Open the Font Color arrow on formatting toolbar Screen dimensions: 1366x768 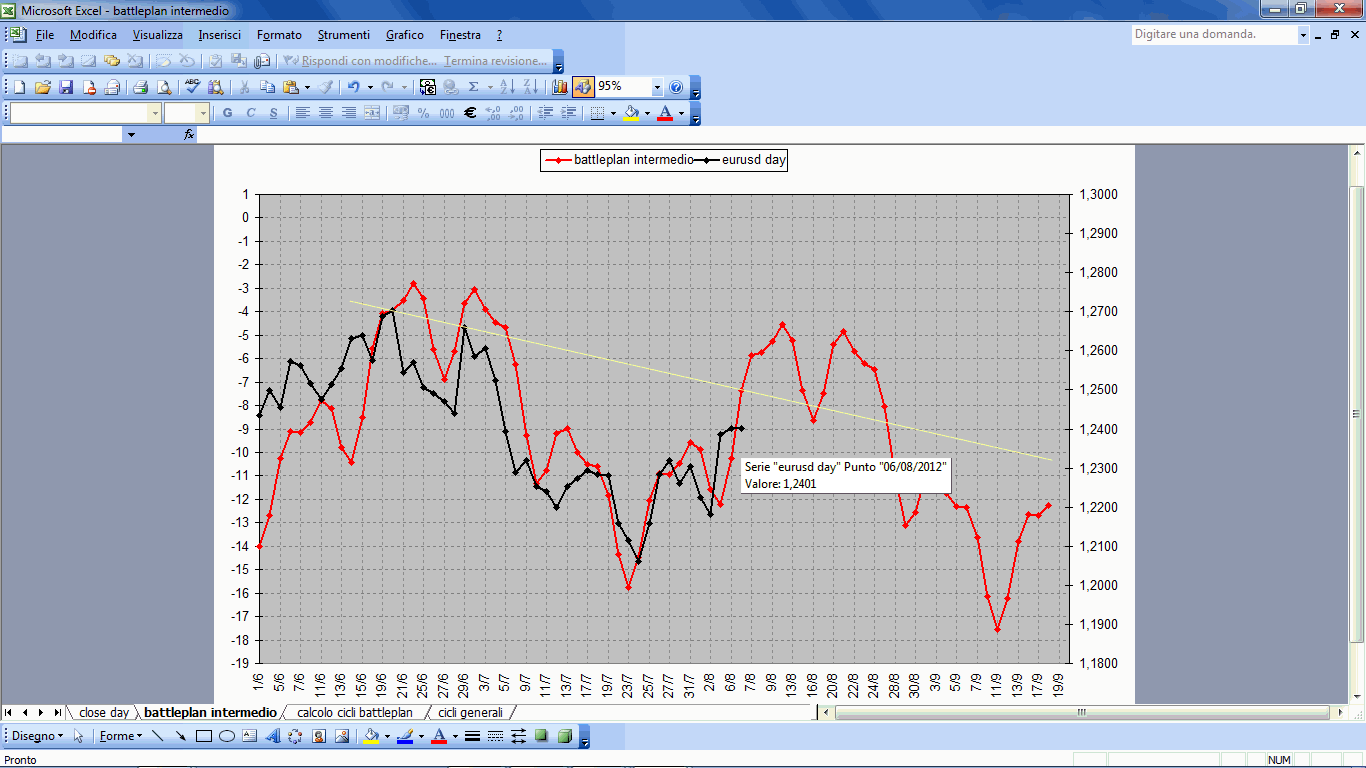(682, 113)
